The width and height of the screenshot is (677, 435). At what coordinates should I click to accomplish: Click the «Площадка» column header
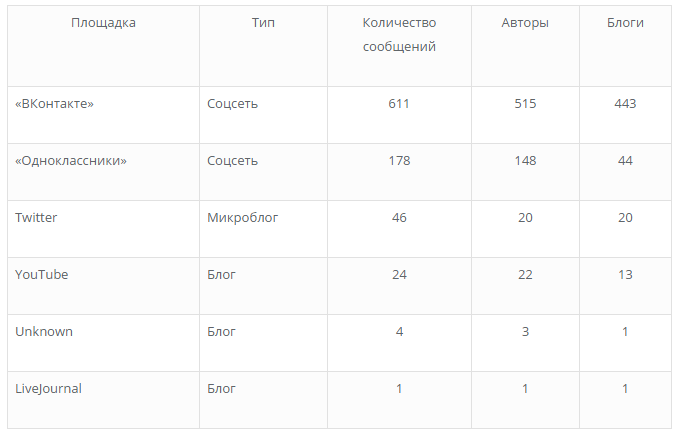103,23
